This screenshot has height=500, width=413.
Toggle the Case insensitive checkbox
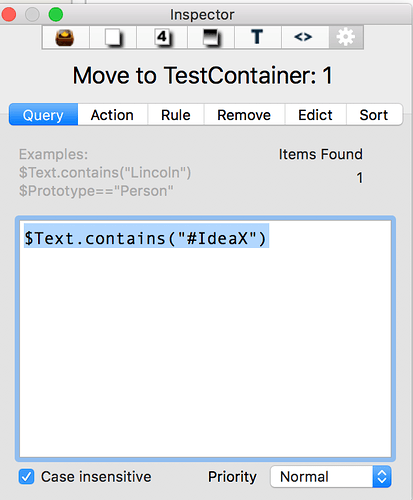pos(26,477)
